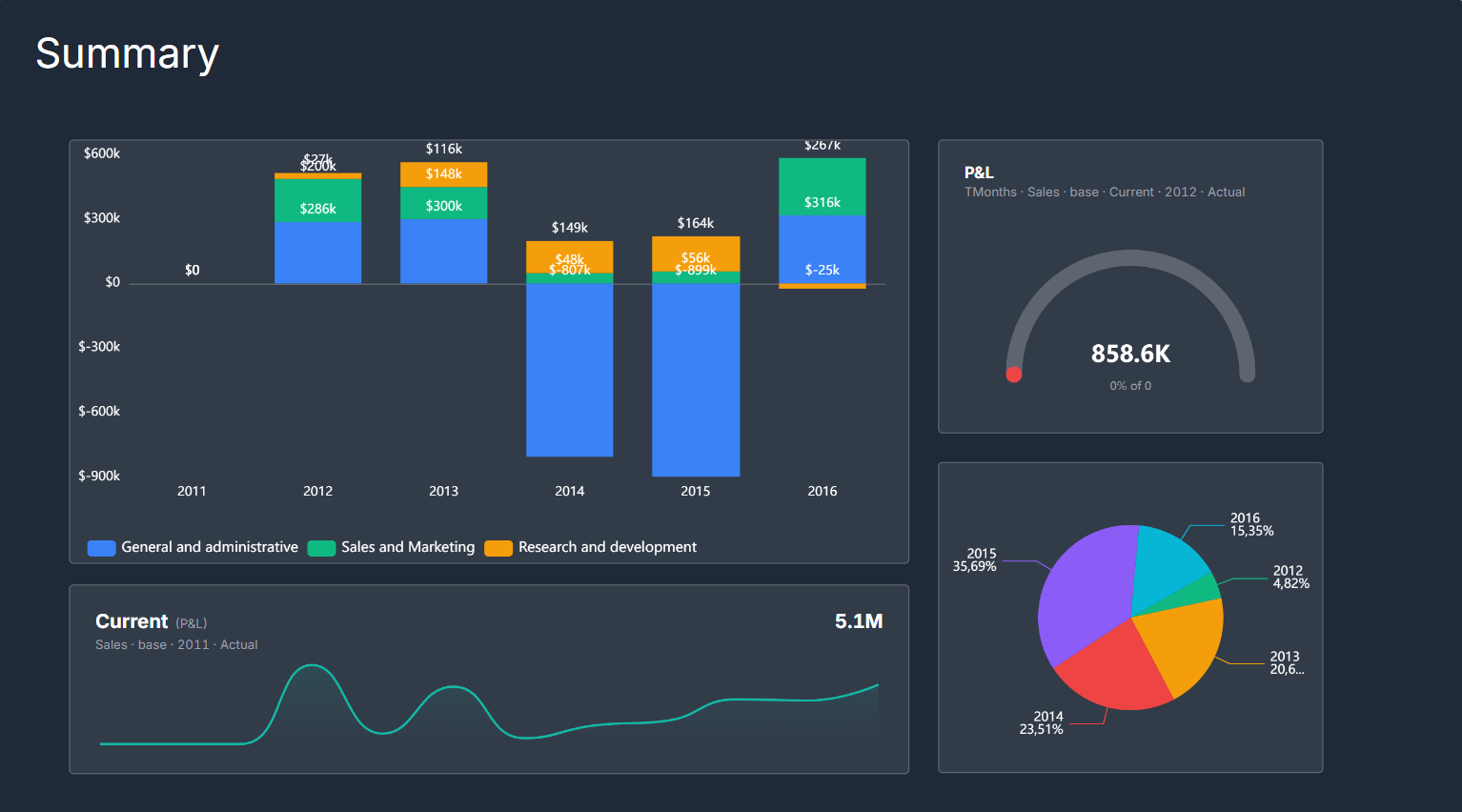Click the 2015 x-axis label
Image resolution: width=1462 pixels, height=812 pixels.
point(696,491)
